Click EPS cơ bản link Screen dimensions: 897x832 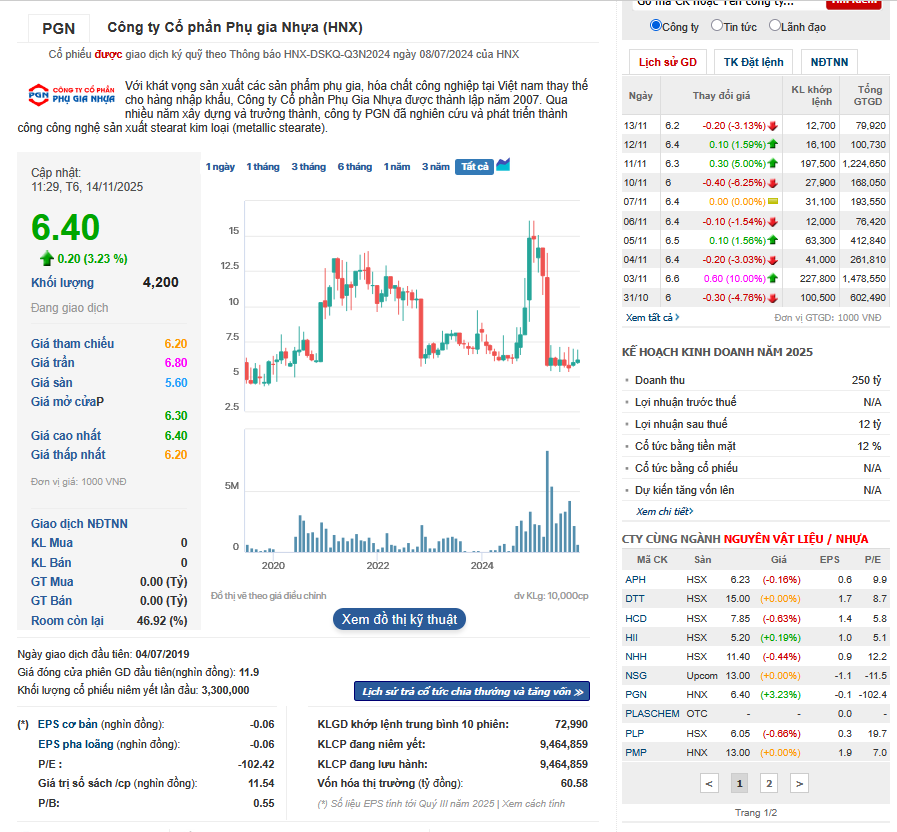coord(68,724)
